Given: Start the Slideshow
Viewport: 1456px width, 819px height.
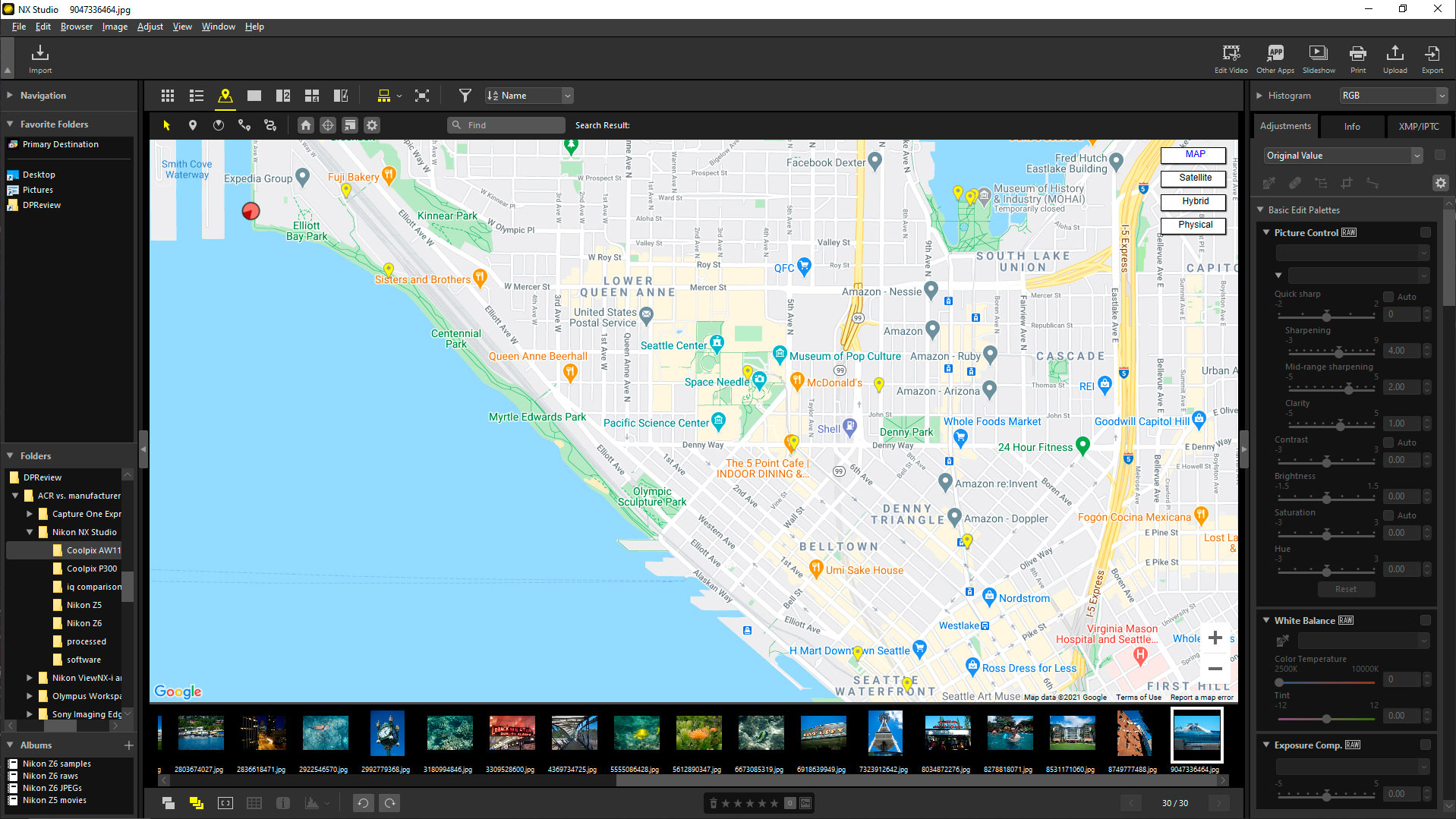Looking at the screenshot, I should (x=1319, y=58).
